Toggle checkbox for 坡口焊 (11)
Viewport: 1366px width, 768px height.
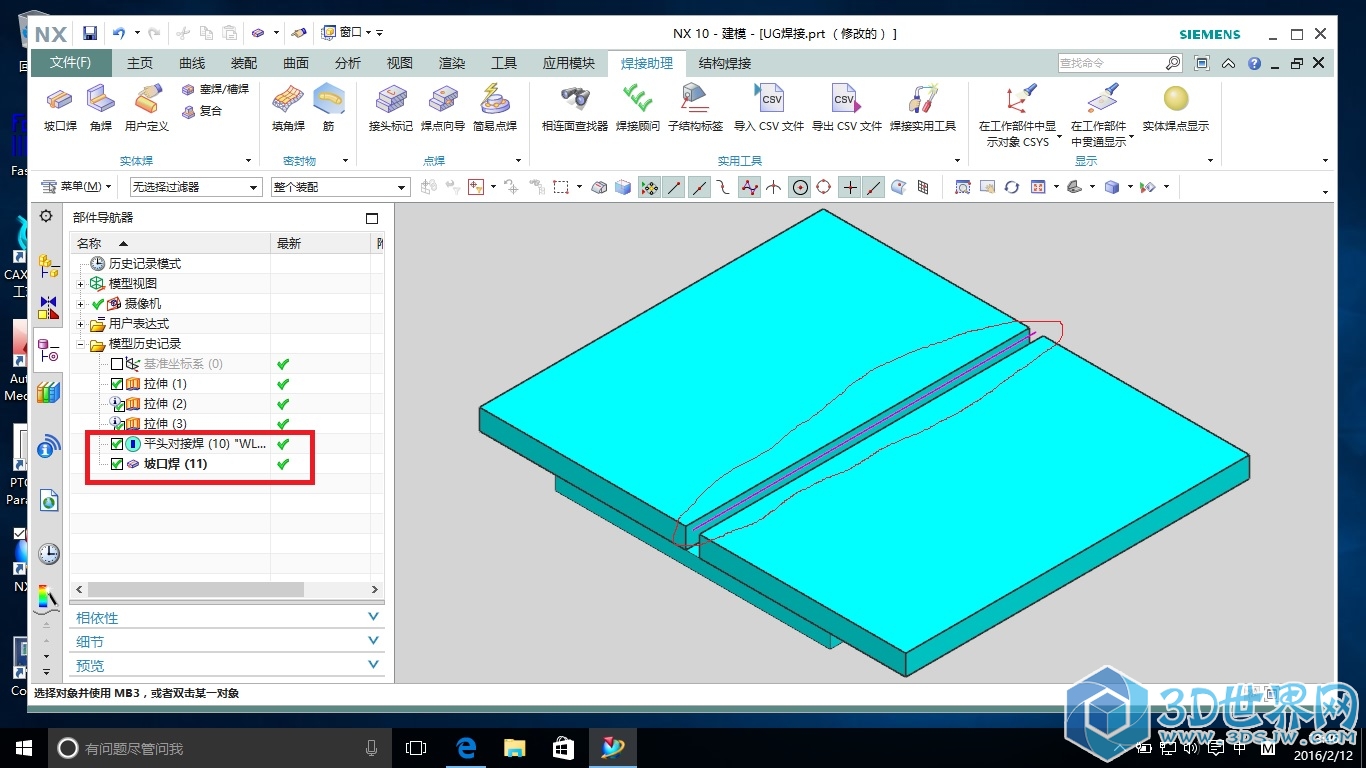(x=117, y=464)
